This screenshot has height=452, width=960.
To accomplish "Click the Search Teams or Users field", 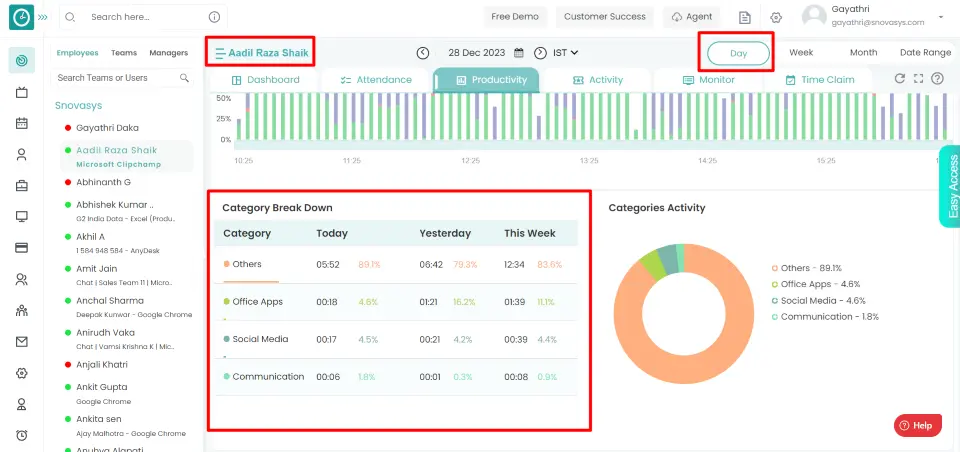I will click(122, 78).
